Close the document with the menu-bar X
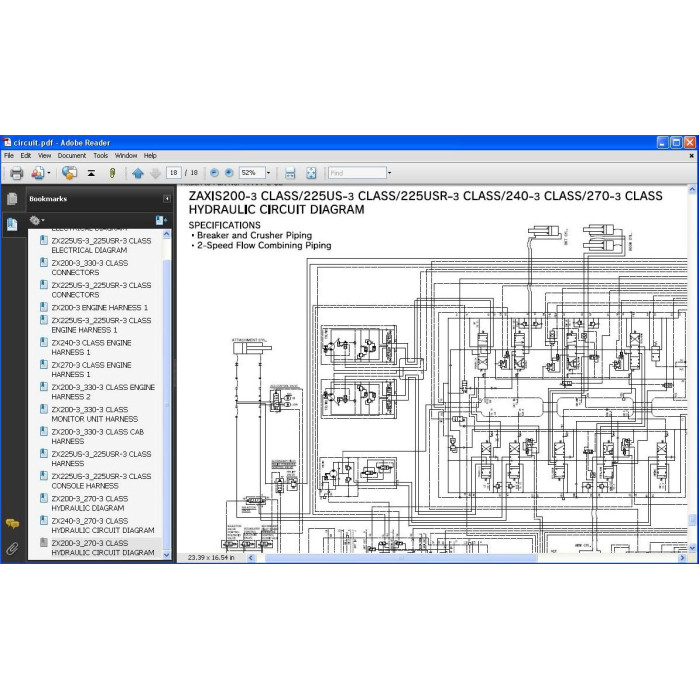700x700 pixels. tap(692, 156)
